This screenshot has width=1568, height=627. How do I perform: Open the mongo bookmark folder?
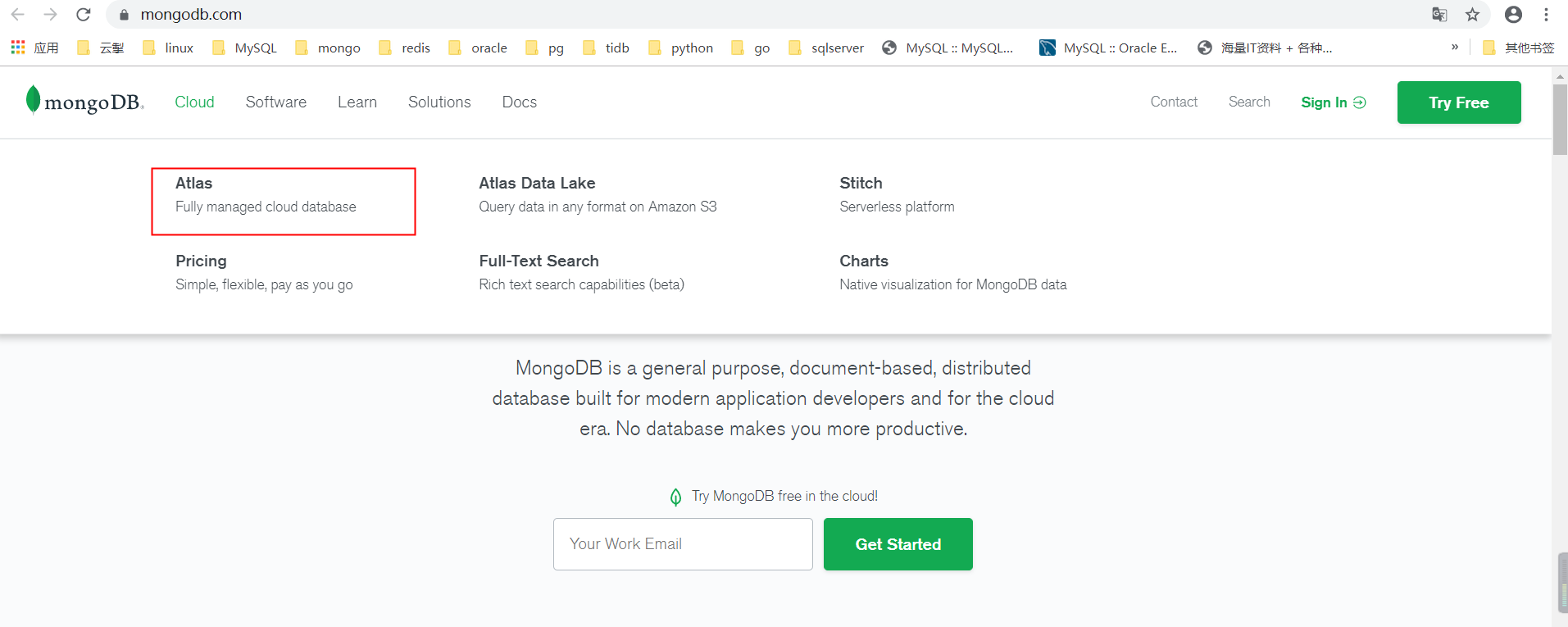(328, 48)
